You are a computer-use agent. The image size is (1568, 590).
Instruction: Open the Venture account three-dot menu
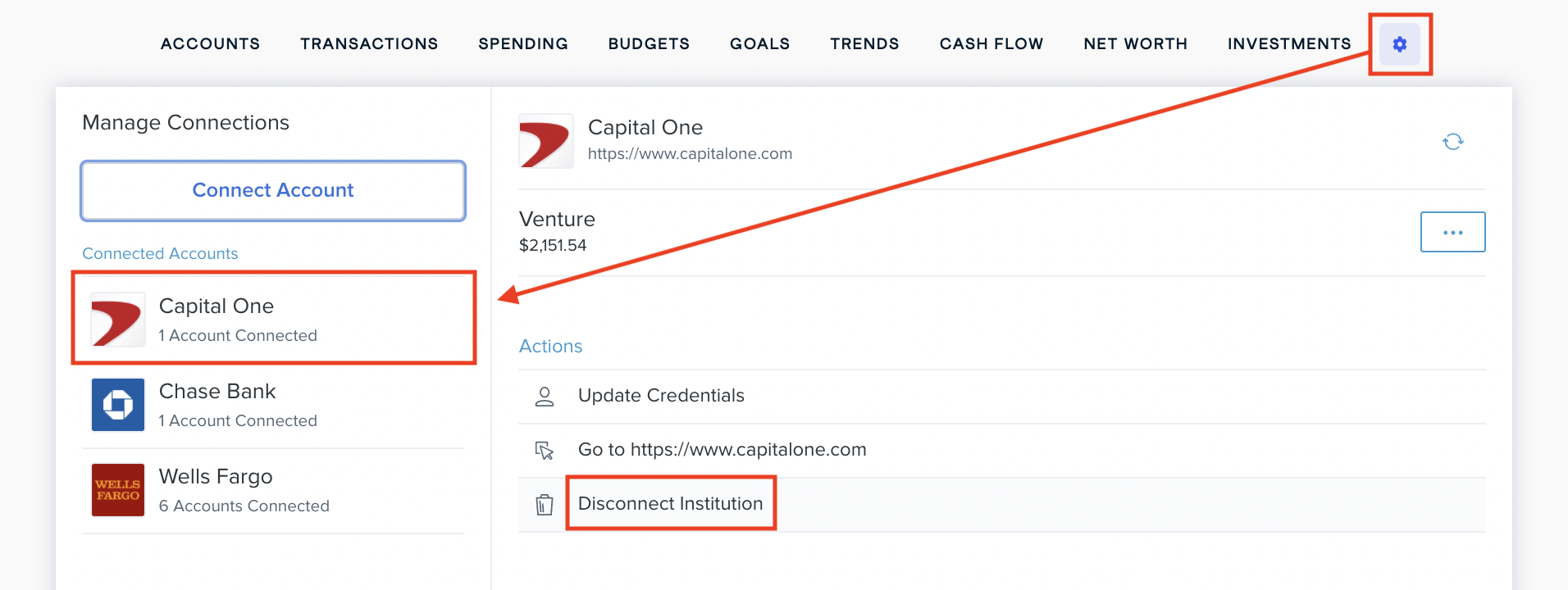coord(1452,232)
